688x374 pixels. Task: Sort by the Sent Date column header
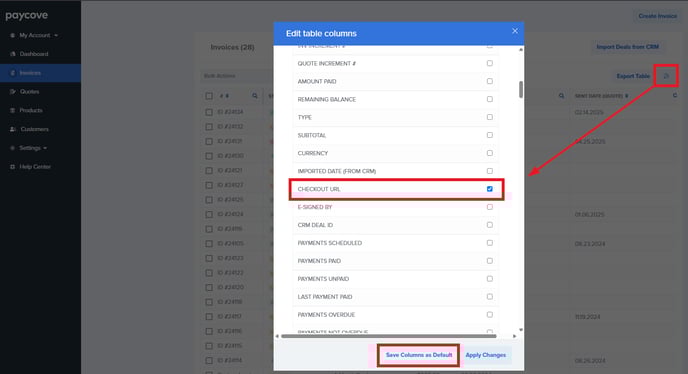pos(601,96)
